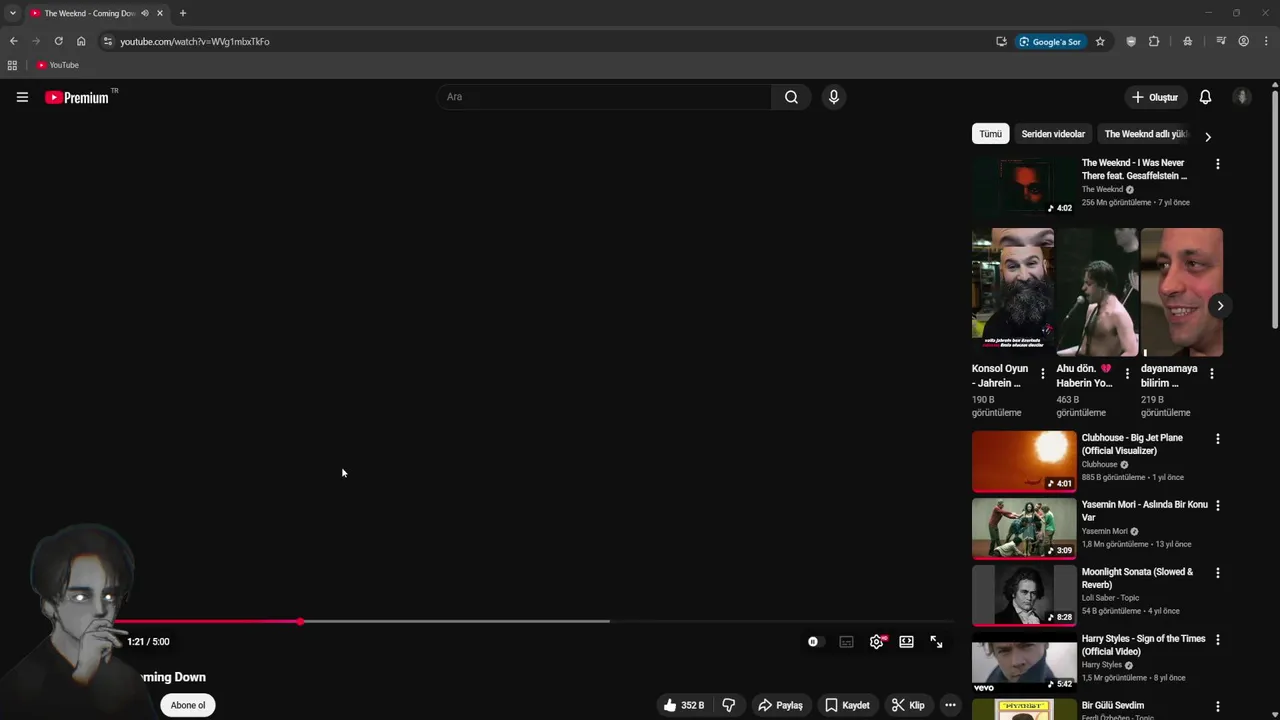
Task: Open options for Moonlight Sonata video
Action: click(x=1217, y=573)
